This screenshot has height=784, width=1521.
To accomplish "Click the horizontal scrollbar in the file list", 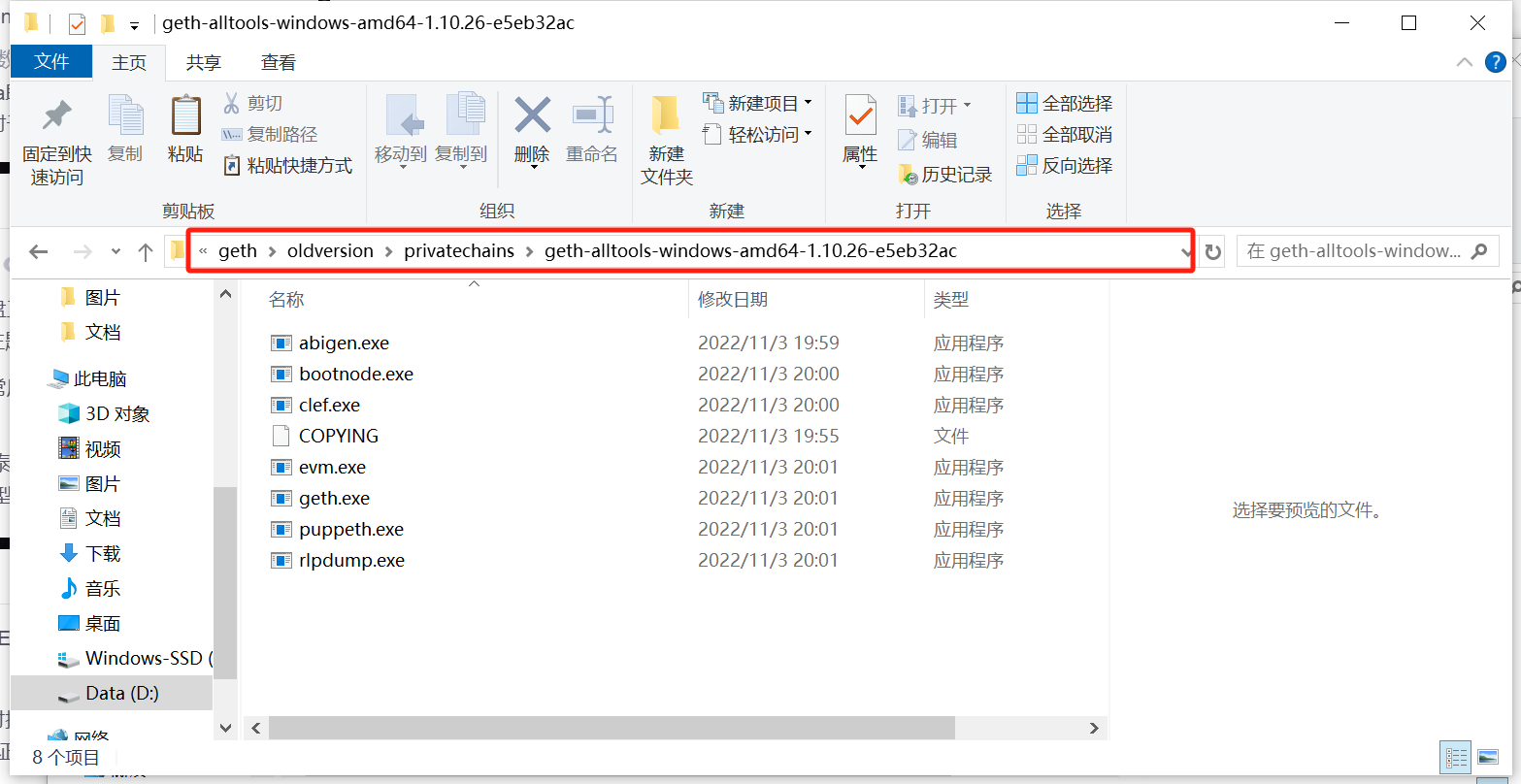I will point(612,728).
